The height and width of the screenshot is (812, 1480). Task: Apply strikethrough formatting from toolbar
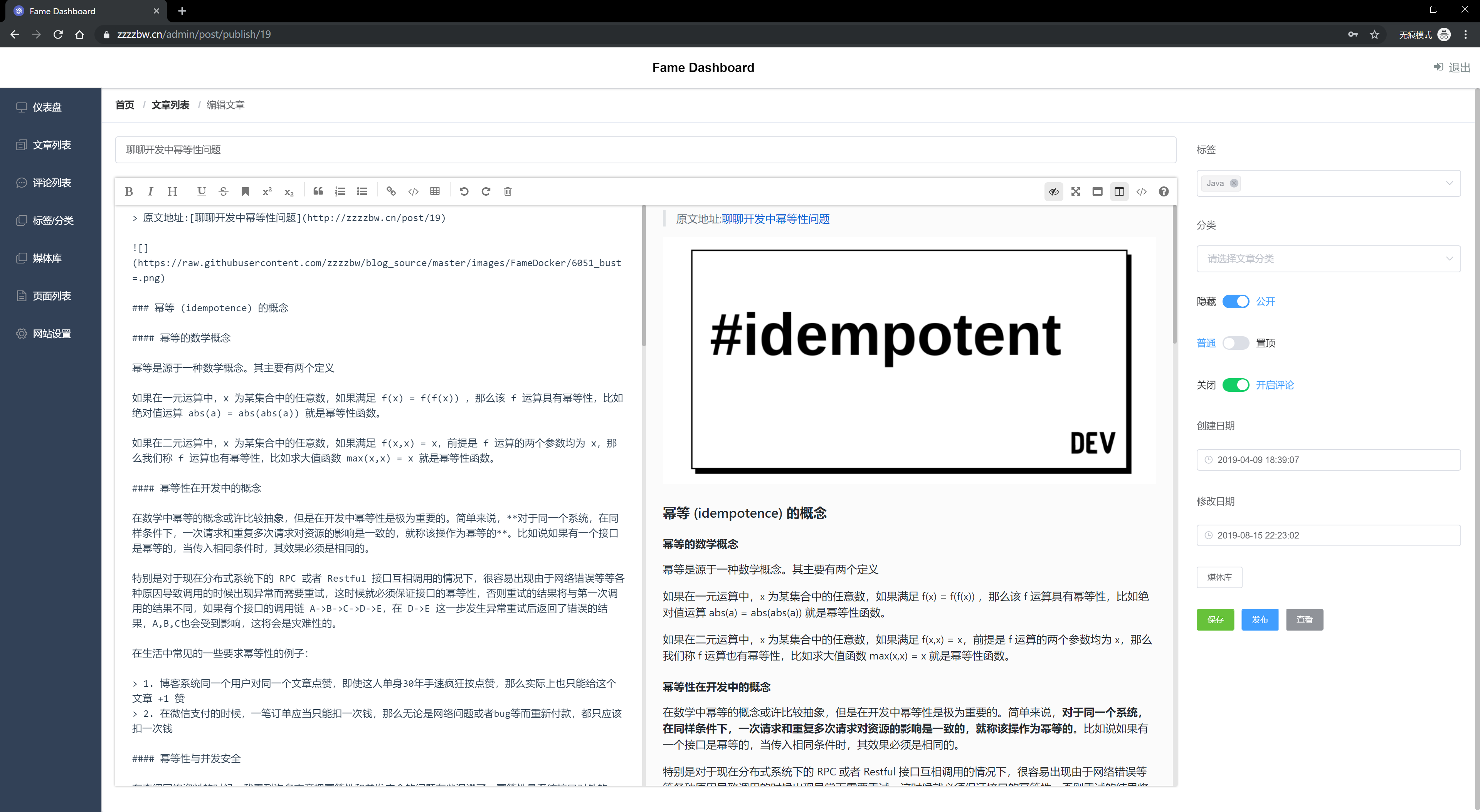224,191
